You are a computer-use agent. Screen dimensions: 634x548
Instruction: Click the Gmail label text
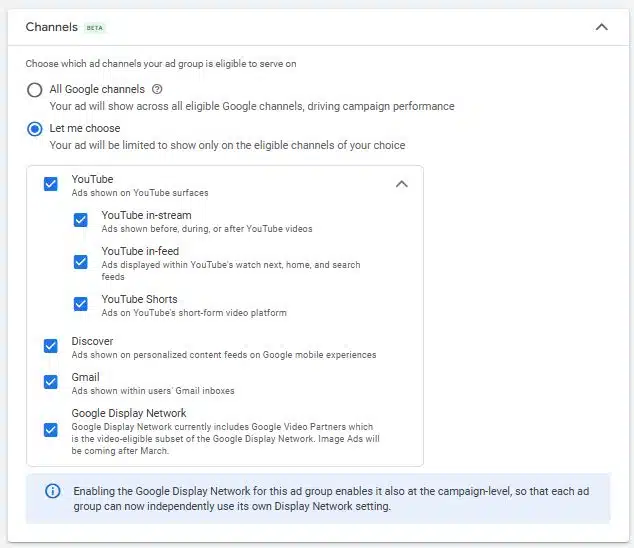(85, 377)
